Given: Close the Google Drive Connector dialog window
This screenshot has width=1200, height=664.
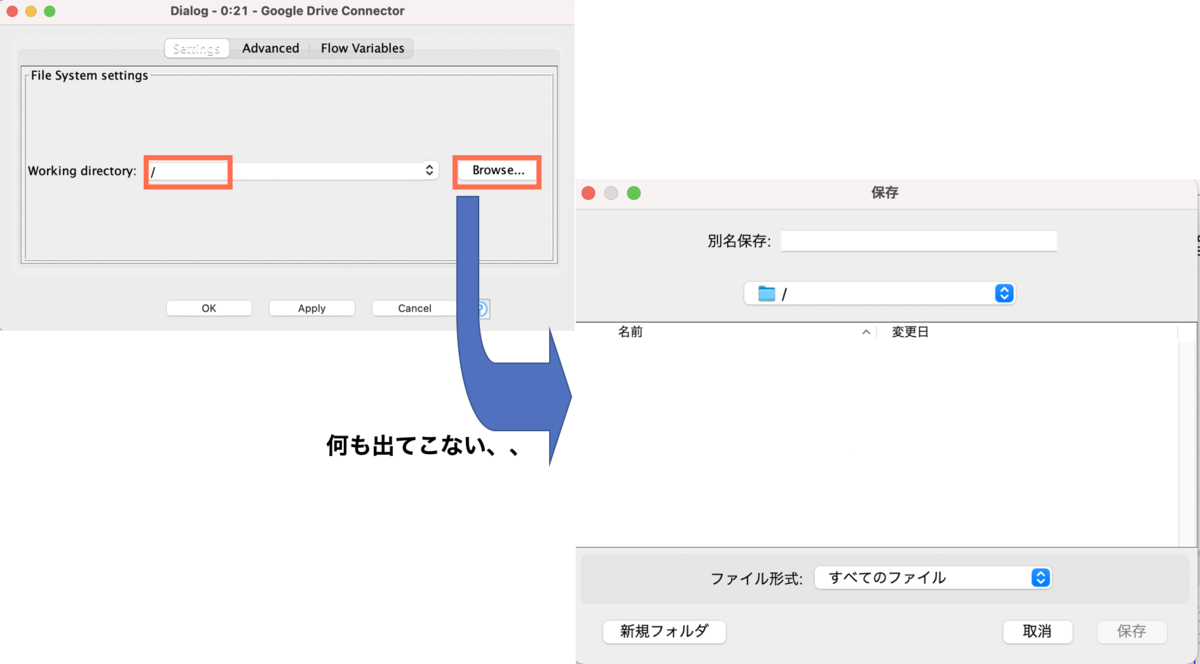Looking at the screenshot, I should coord(11,11).
